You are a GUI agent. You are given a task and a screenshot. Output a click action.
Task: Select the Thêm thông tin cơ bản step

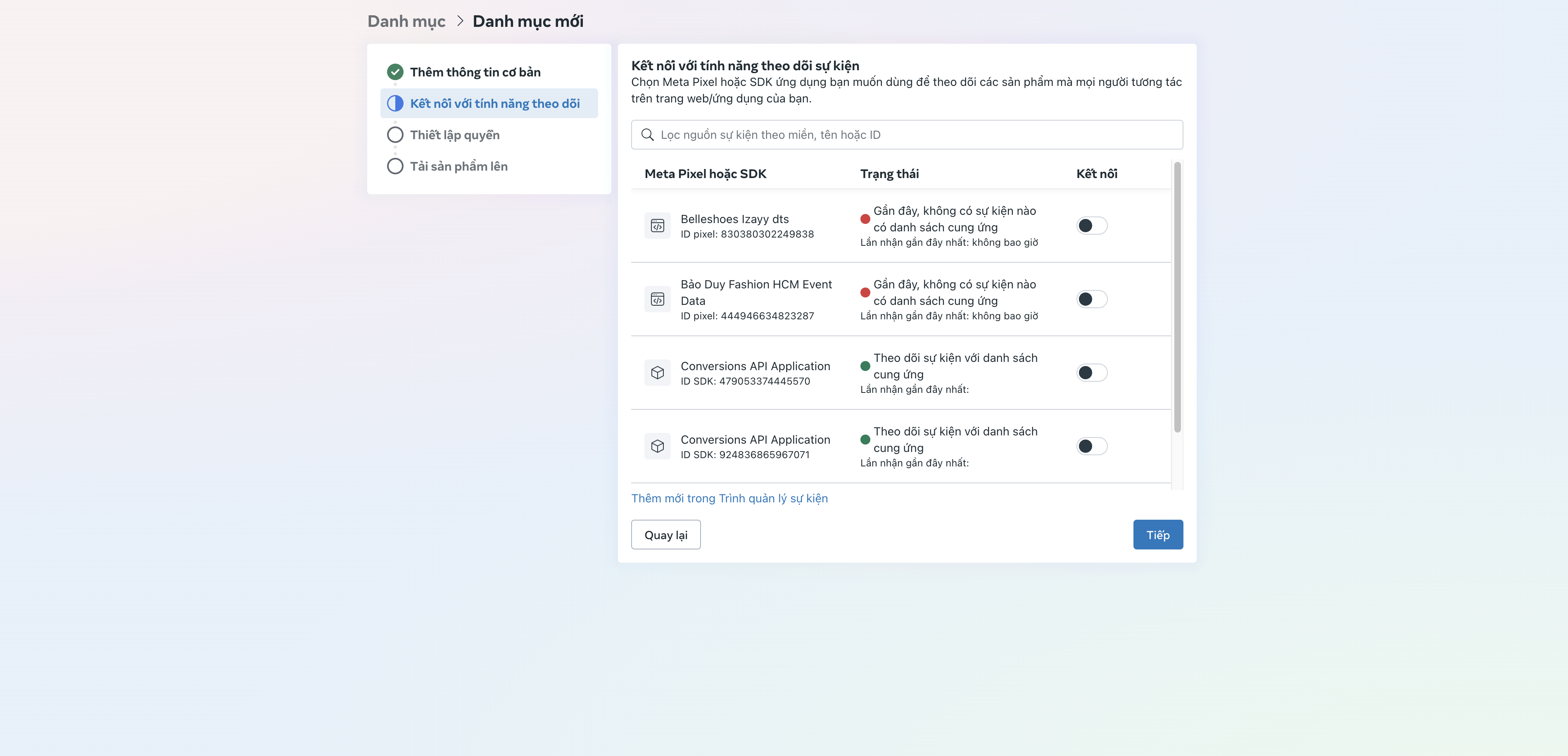[x=475, y=72]
